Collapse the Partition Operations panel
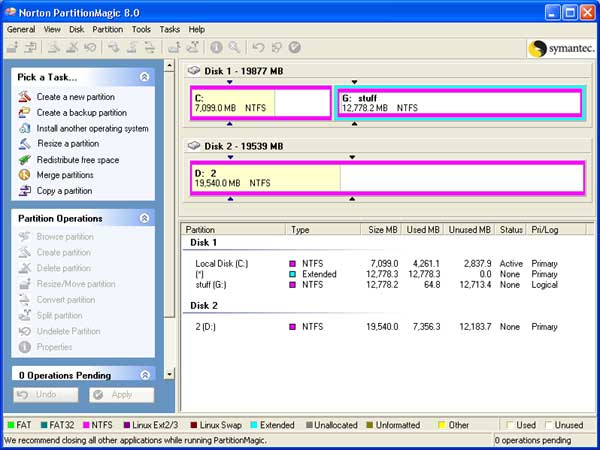The width and height of the screenshot is (600, 450). coord(144,218)
